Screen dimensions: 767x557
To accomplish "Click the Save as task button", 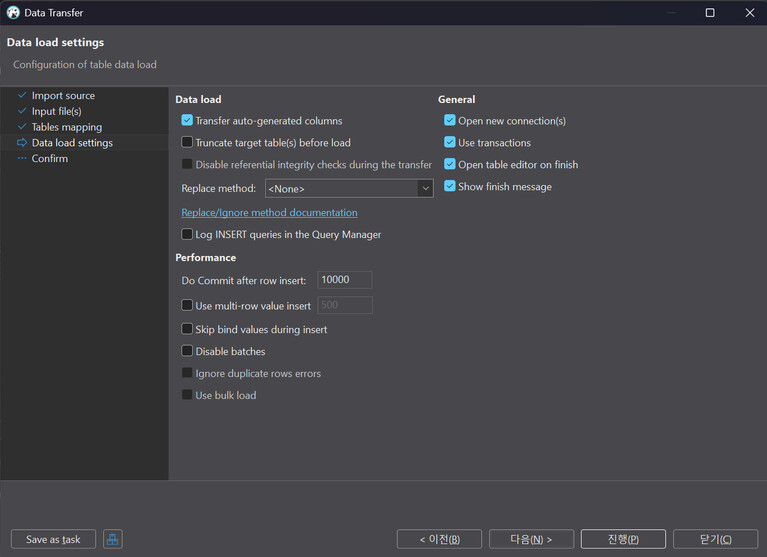I will tap(53, 539).
